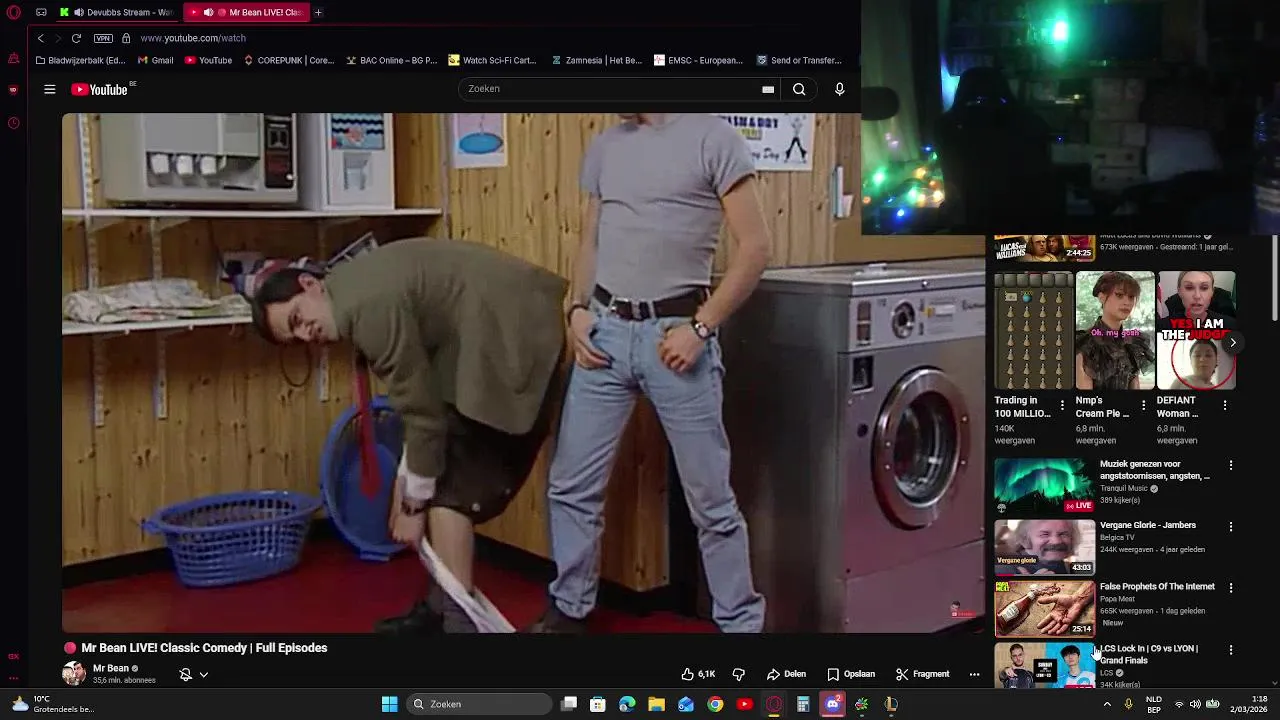Save video using the Opslaan button
Image resolution: width=1280 pixels, height=720 pixels.
click(x=851, y=674)
